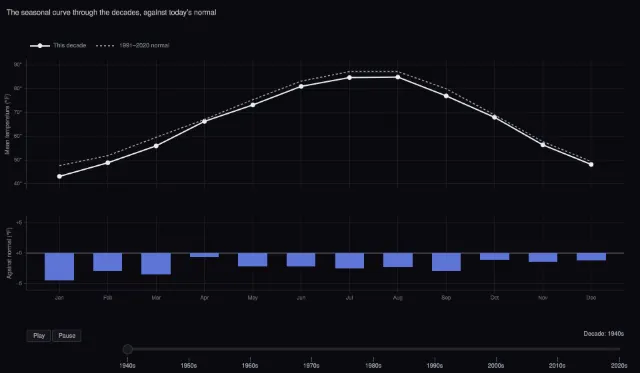
Task: Click the July peak marker on the line
Action: tap(349, 78)
